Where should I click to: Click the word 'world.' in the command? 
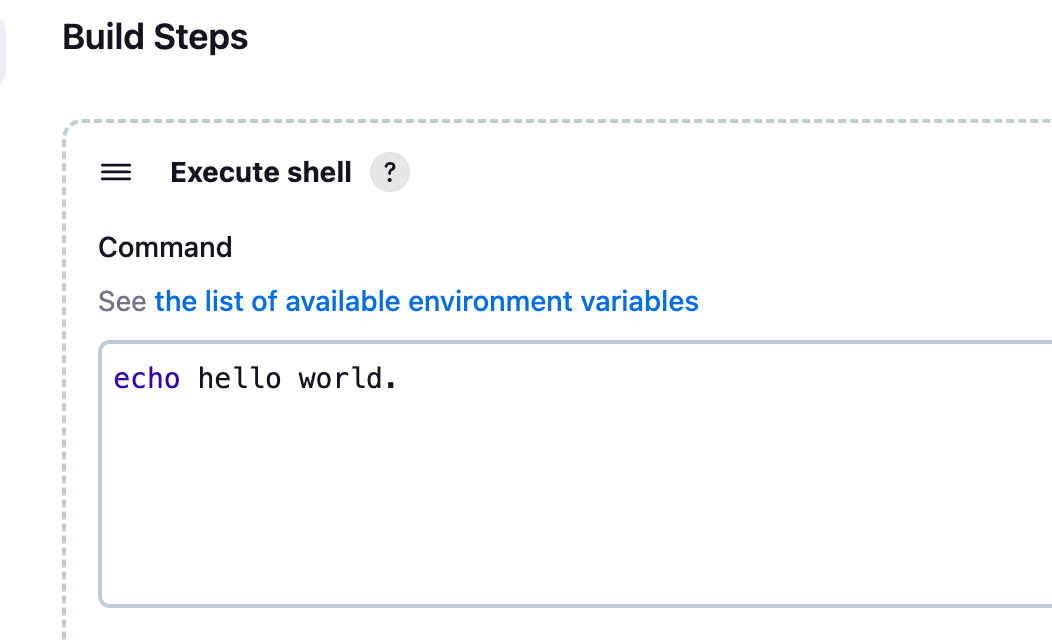(x=347, y=379)
